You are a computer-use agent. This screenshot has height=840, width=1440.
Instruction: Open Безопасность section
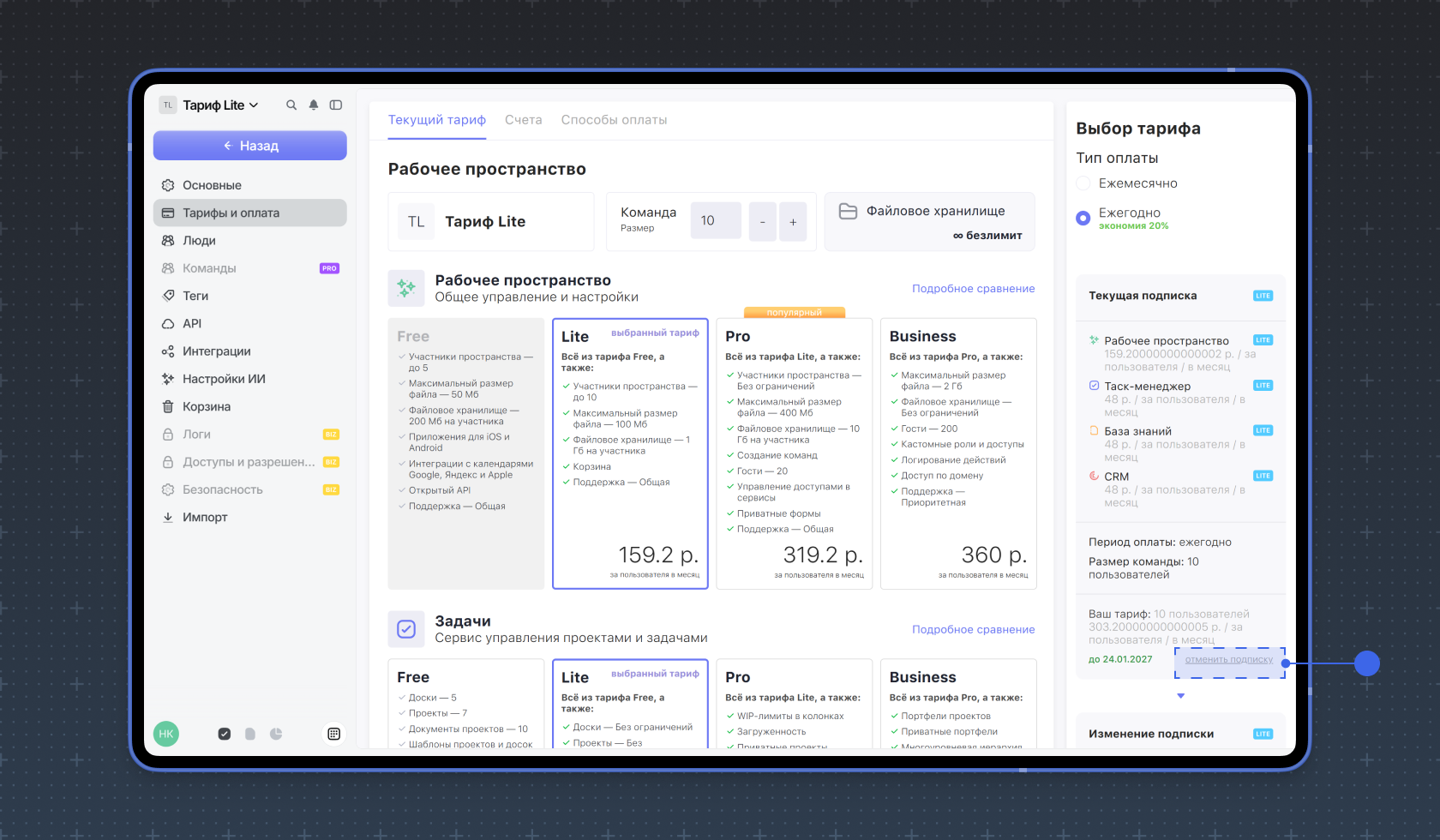pos(250,489)
